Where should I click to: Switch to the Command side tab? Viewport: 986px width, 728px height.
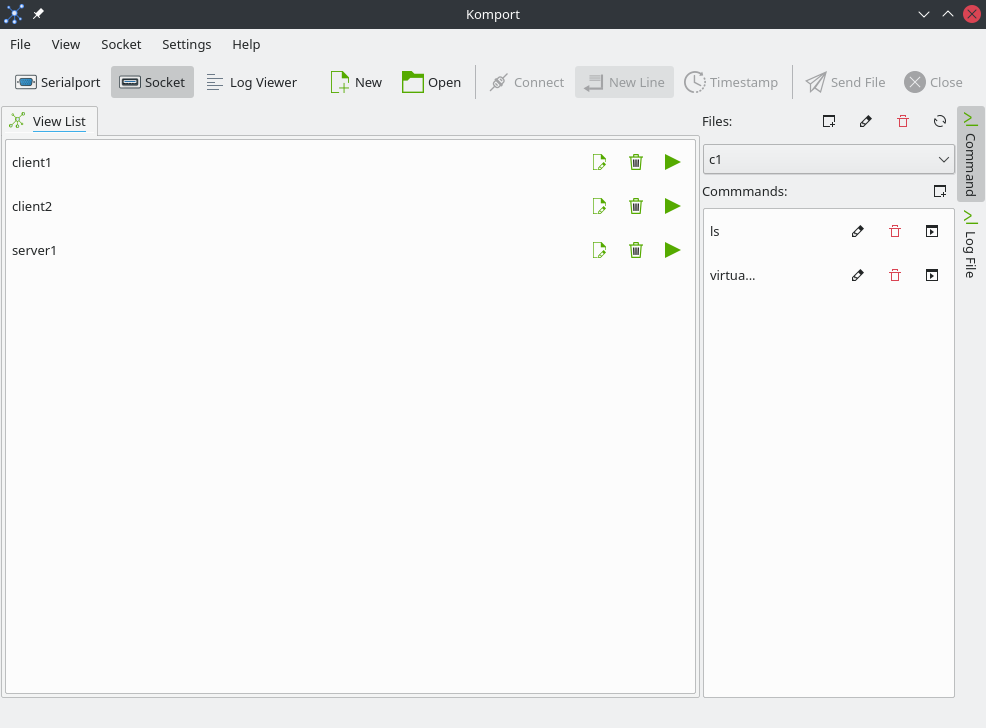tap(971, 155)
